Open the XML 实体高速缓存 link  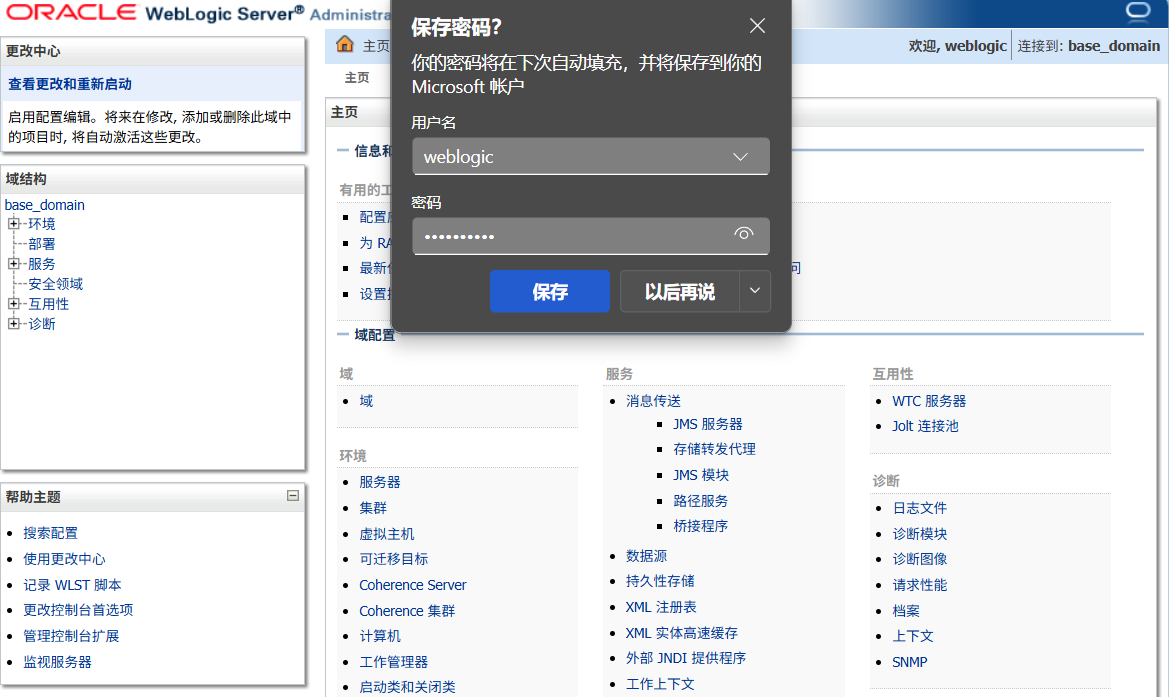click(682, 633)
